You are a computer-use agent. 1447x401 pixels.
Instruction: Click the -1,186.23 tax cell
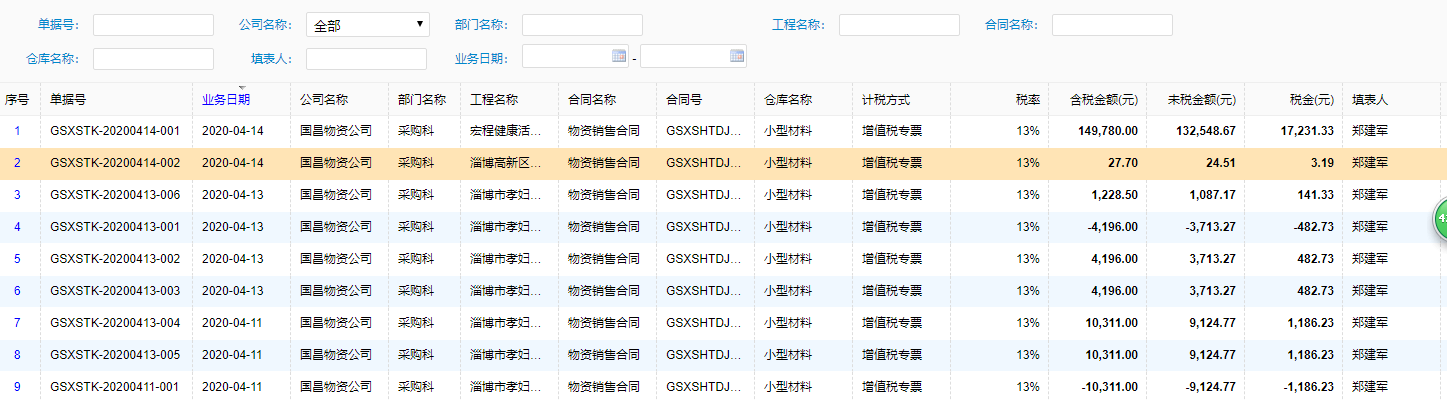click(x=1308, y=386)
